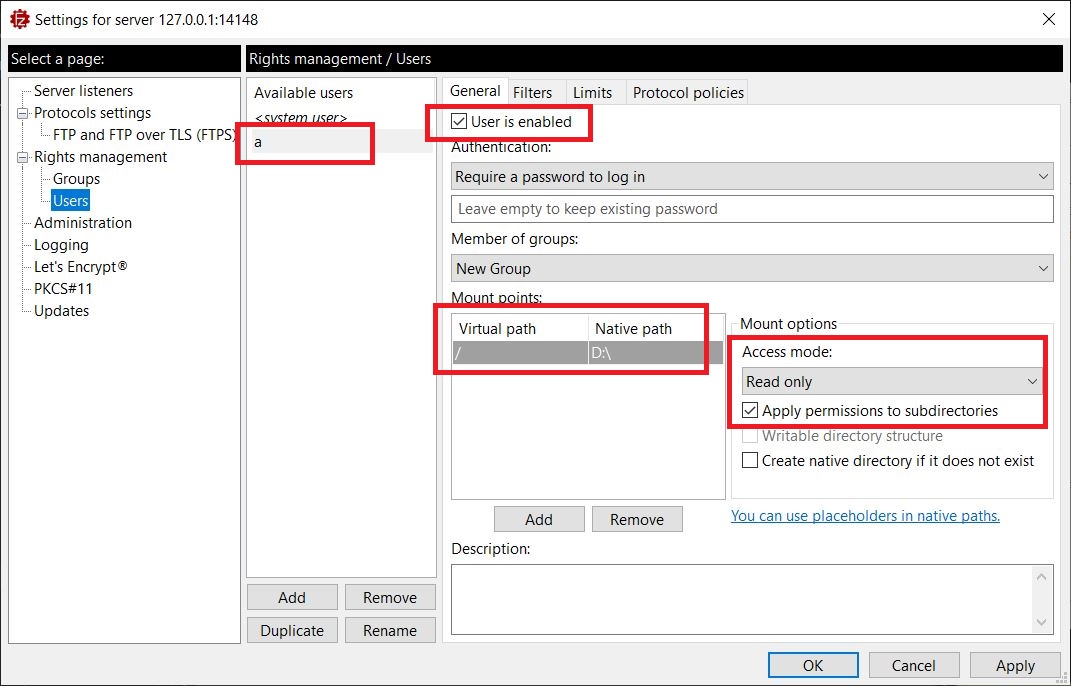Collapse the Protocols settings tree node
The width and height of the screenshot is (1071, 686).
23,113
